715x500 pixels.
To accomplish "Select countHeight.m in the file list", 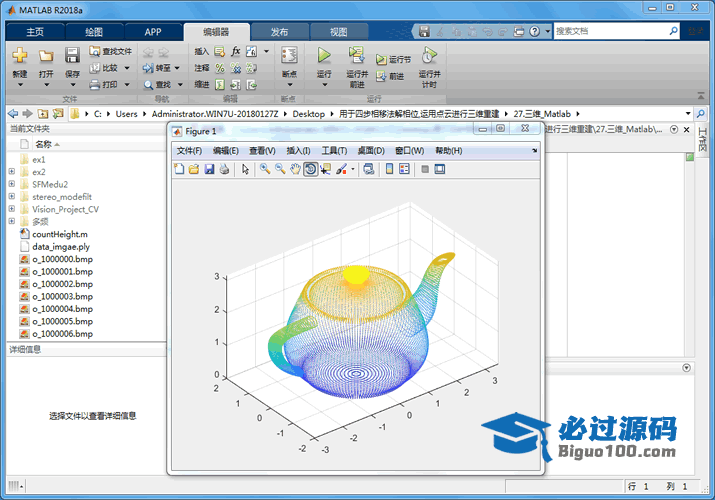I will tap(60, 233).
